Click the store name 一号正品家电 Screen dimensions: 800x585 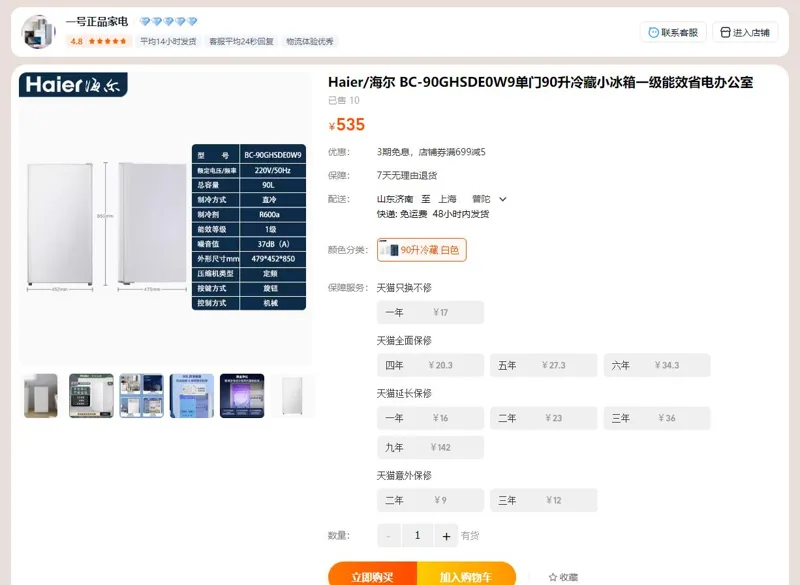97,22
